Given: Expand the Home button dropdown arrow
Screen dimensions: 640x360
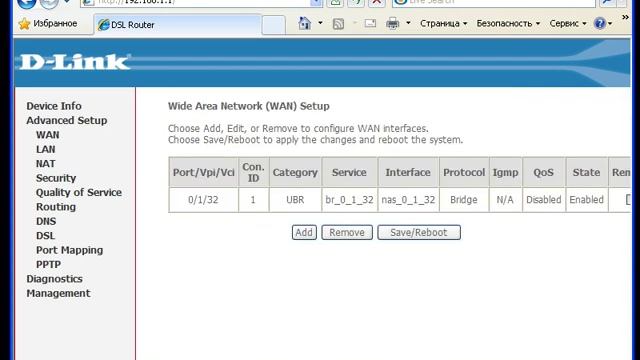Looking at the screenshot, I should point(320,23).
